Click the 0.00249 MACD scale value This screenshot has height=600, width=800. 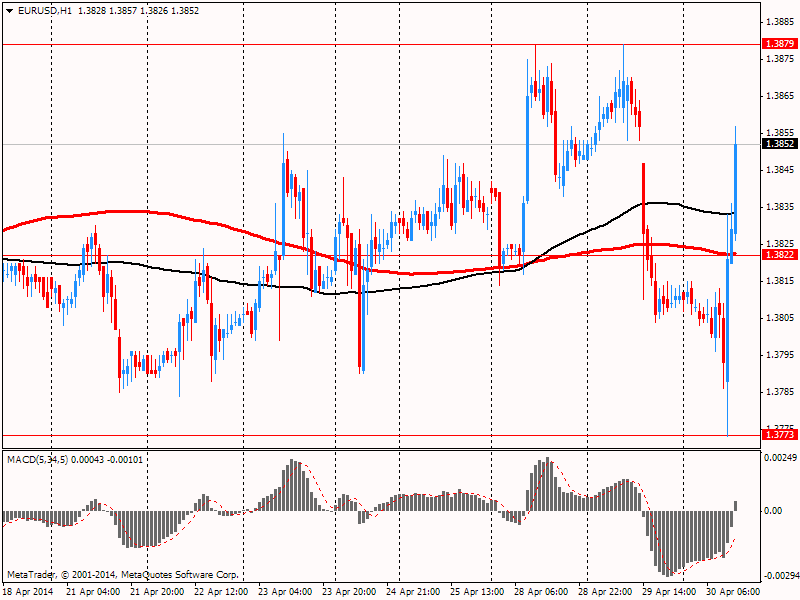pyautogui.click(x=780, y=457)
